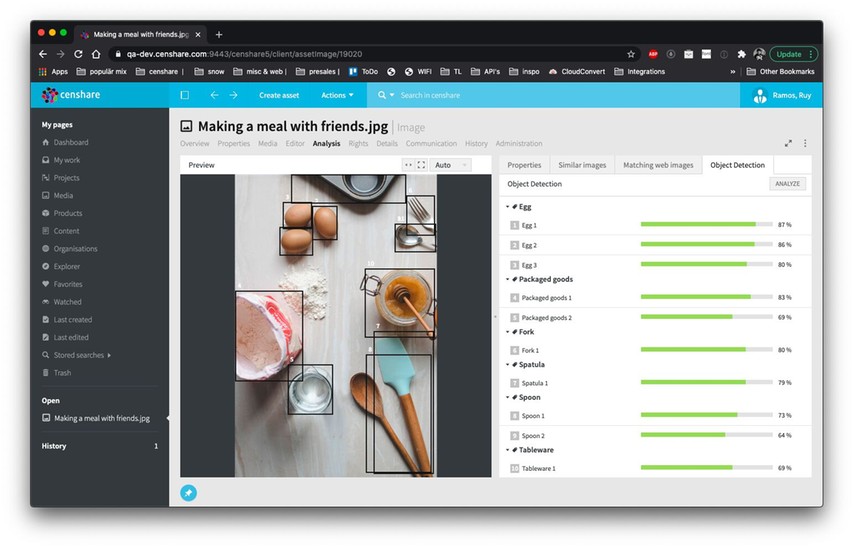Click the pin icon below the preview
854x548 pixels.
(188, 492)
